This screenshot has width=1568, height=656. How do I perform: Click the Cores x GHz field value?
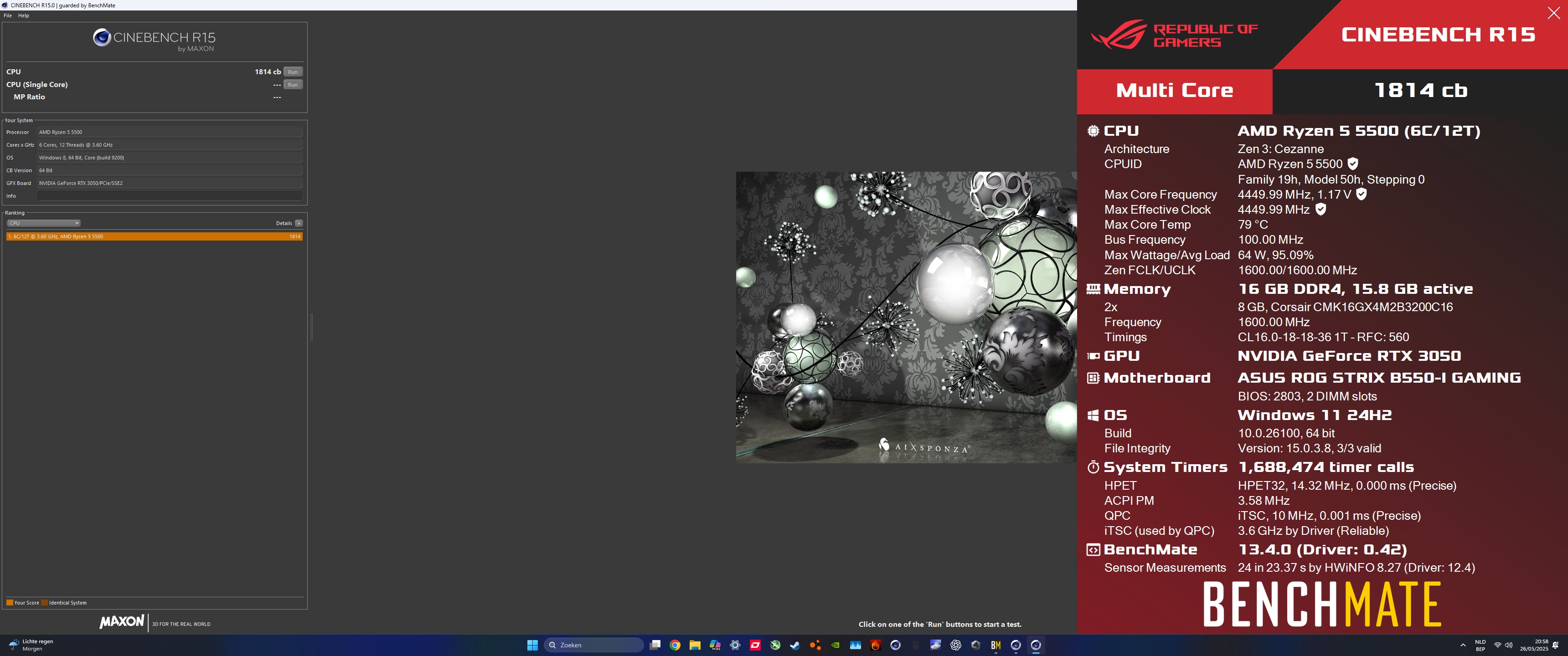pyautogui.click(x=170, y=145)
